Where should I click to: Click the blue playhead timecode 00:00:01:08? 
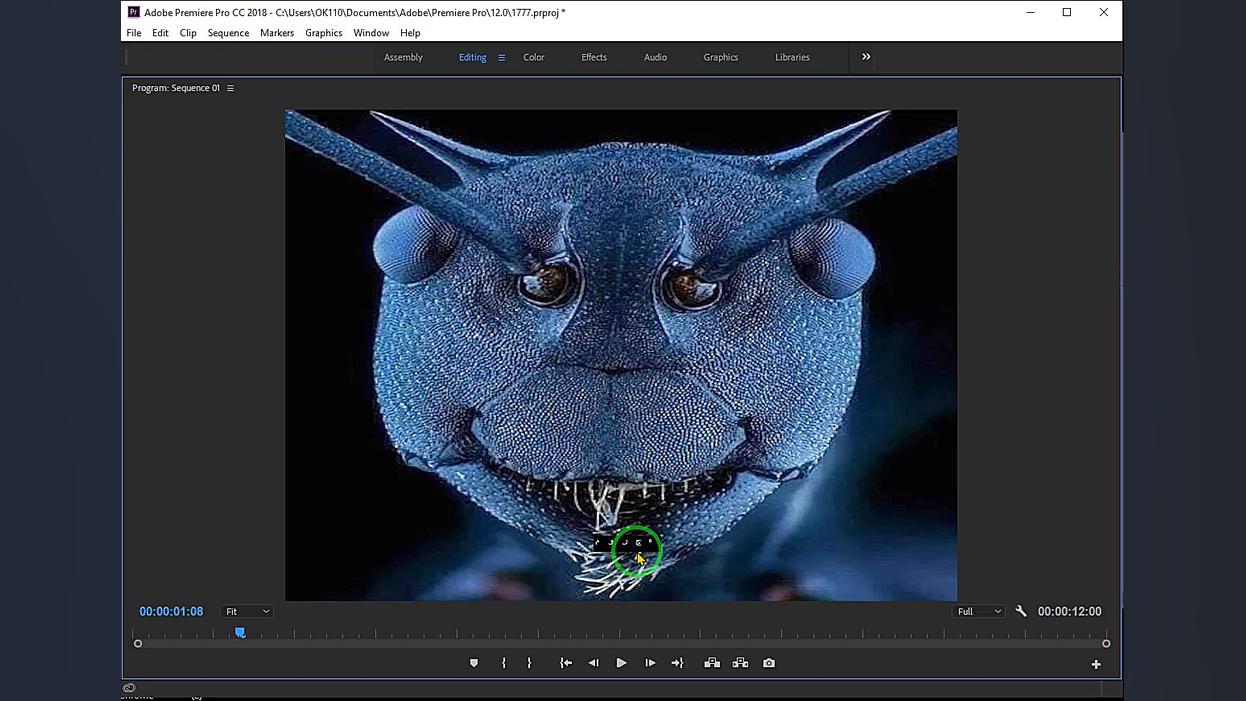[x=171, y=611]
